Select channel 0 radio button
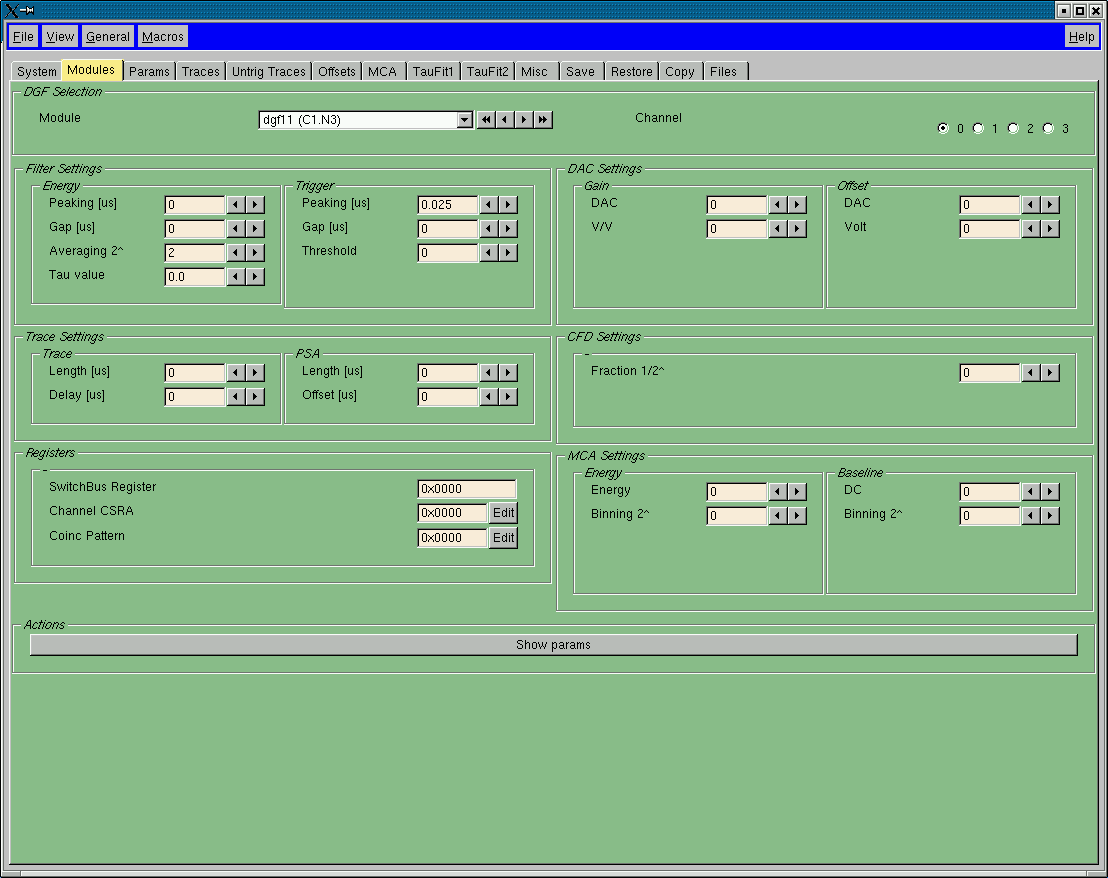Viewport: 1108px width, 878px height. 943,128
